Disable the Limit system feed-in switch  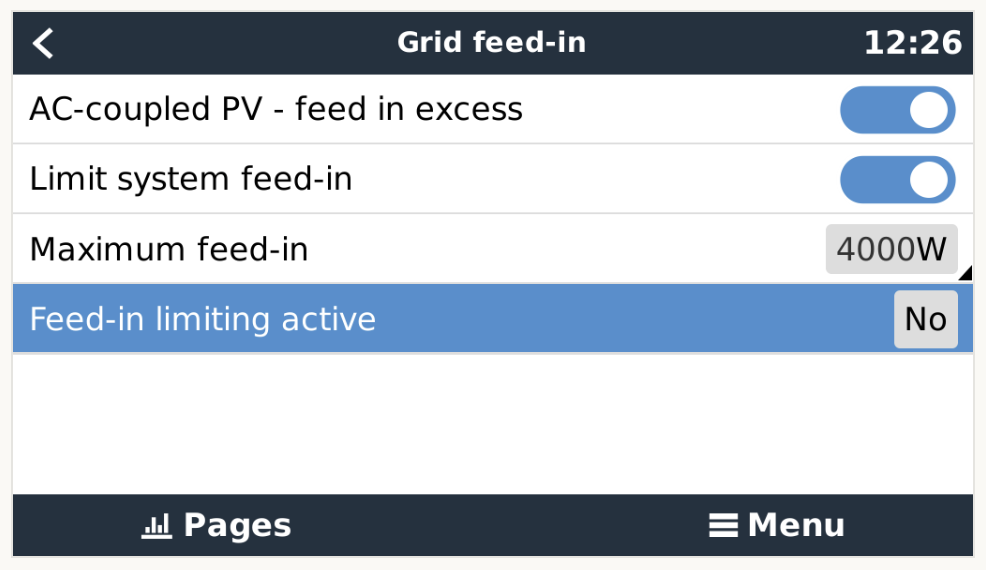[x=897, y=180]
